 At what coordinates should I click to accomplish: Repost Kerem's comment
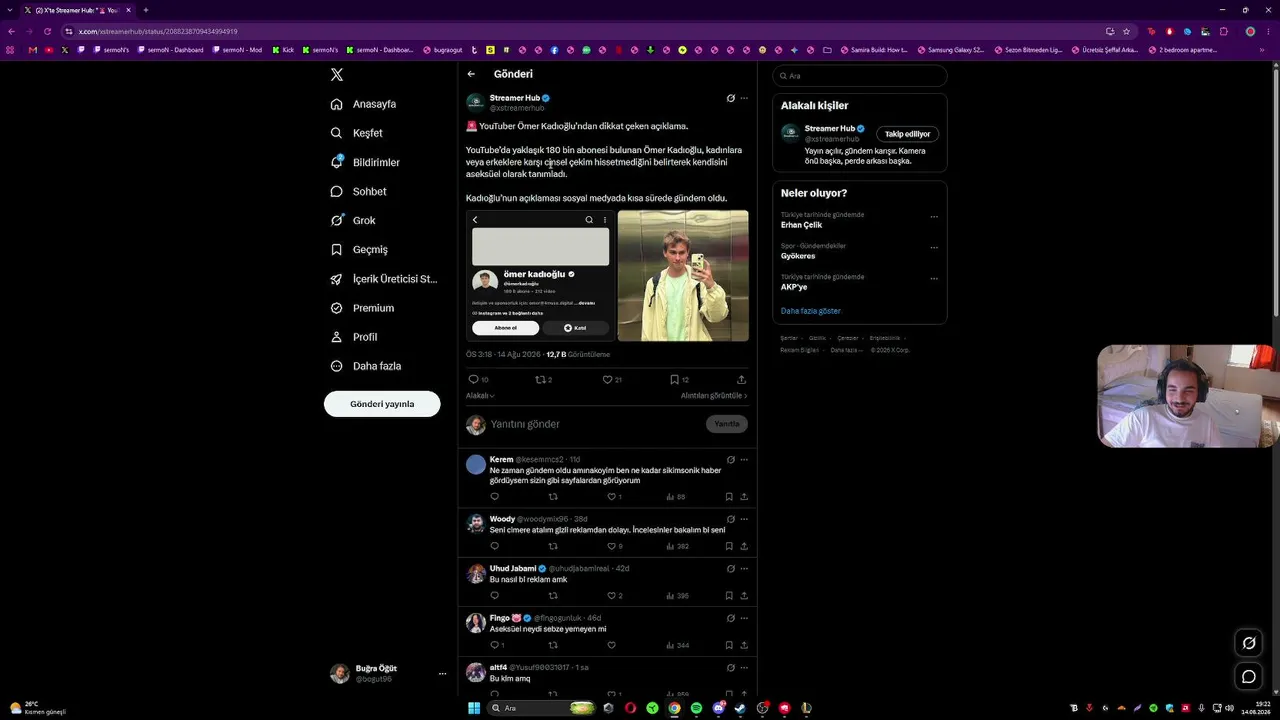pos(553,497)
